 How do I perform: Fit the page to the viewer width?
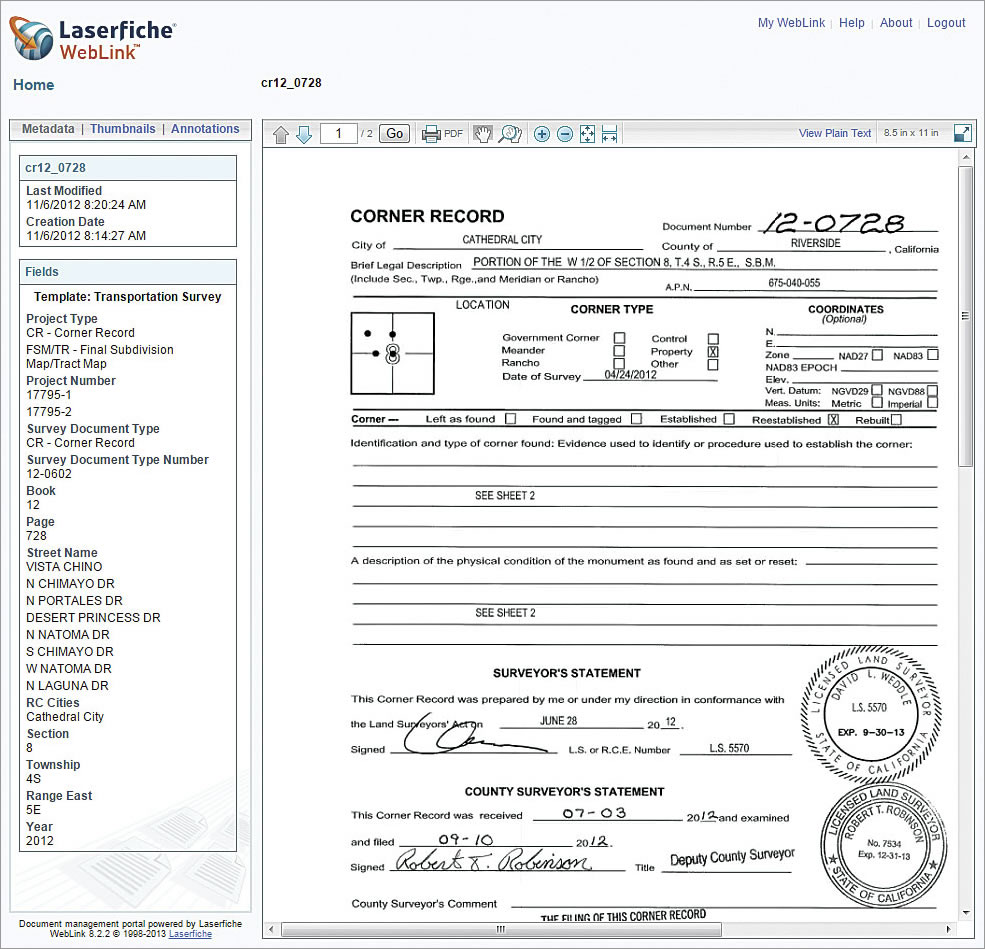[609, 134]
